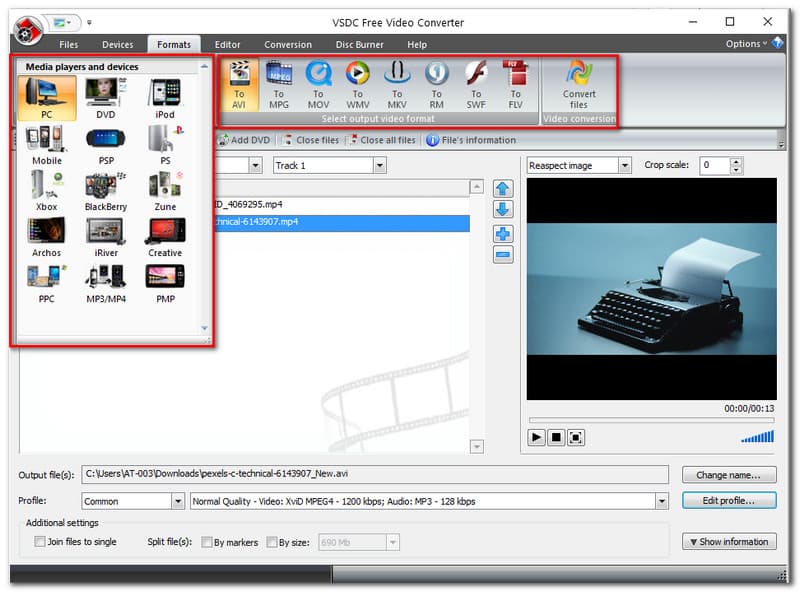Select the To MKV output format
Screen dimensions: 800x592
(x=397, y=82)
